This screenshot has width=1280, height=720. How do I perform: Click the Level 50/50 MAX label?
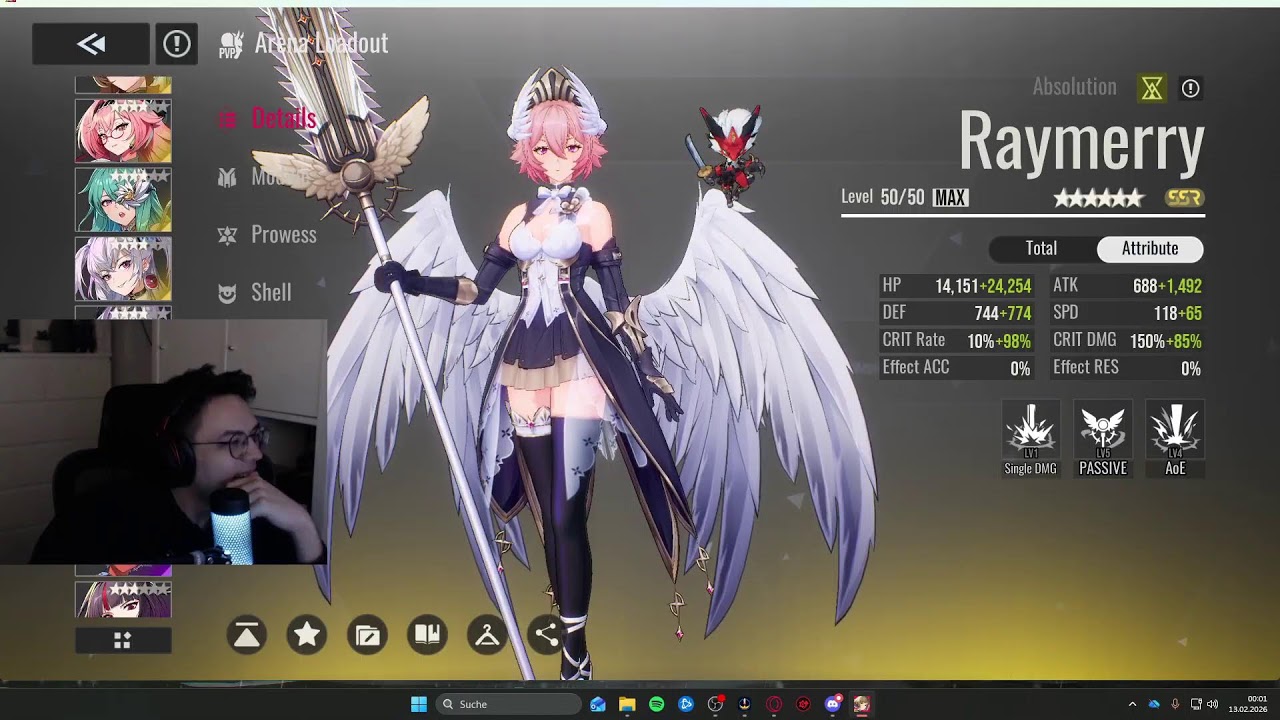(904, 197)
